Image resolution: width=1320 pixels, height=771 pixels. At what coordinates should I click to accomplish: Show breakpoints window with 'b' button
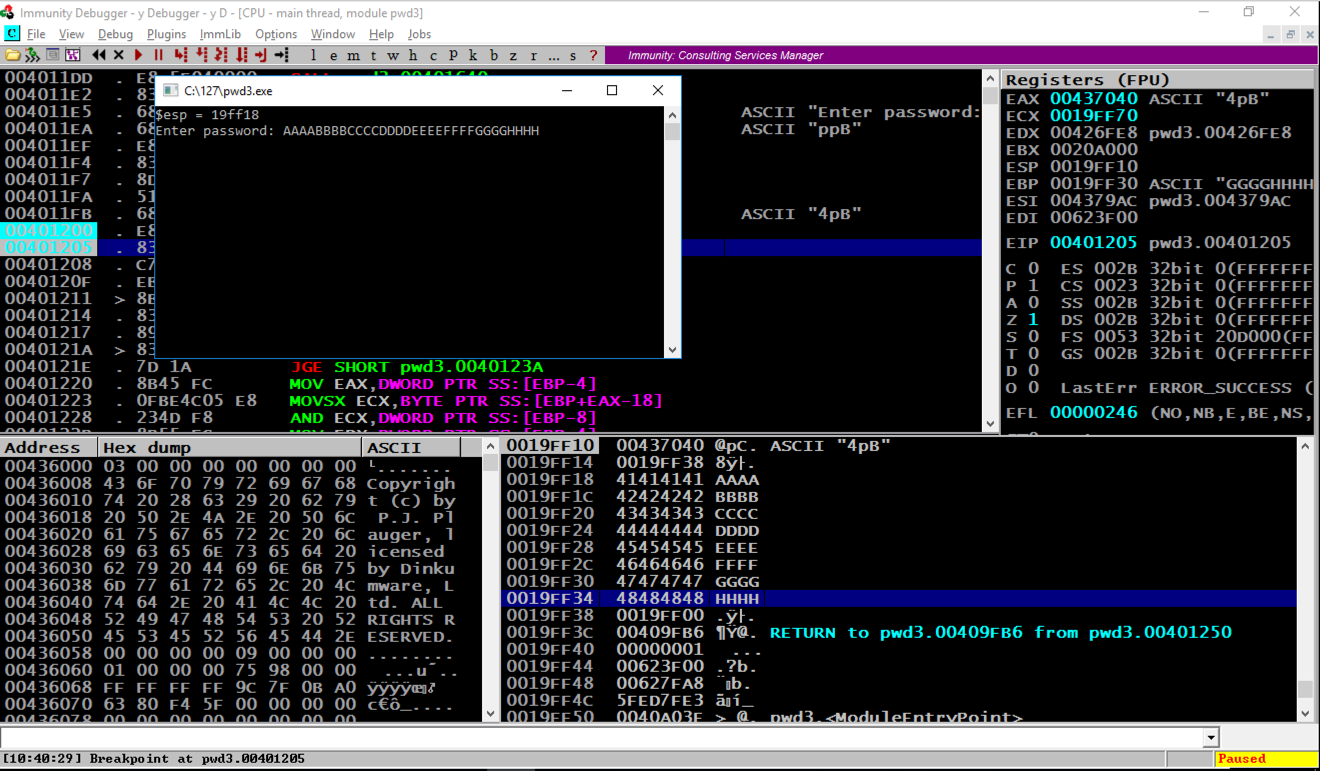click(x=493, y=55)
